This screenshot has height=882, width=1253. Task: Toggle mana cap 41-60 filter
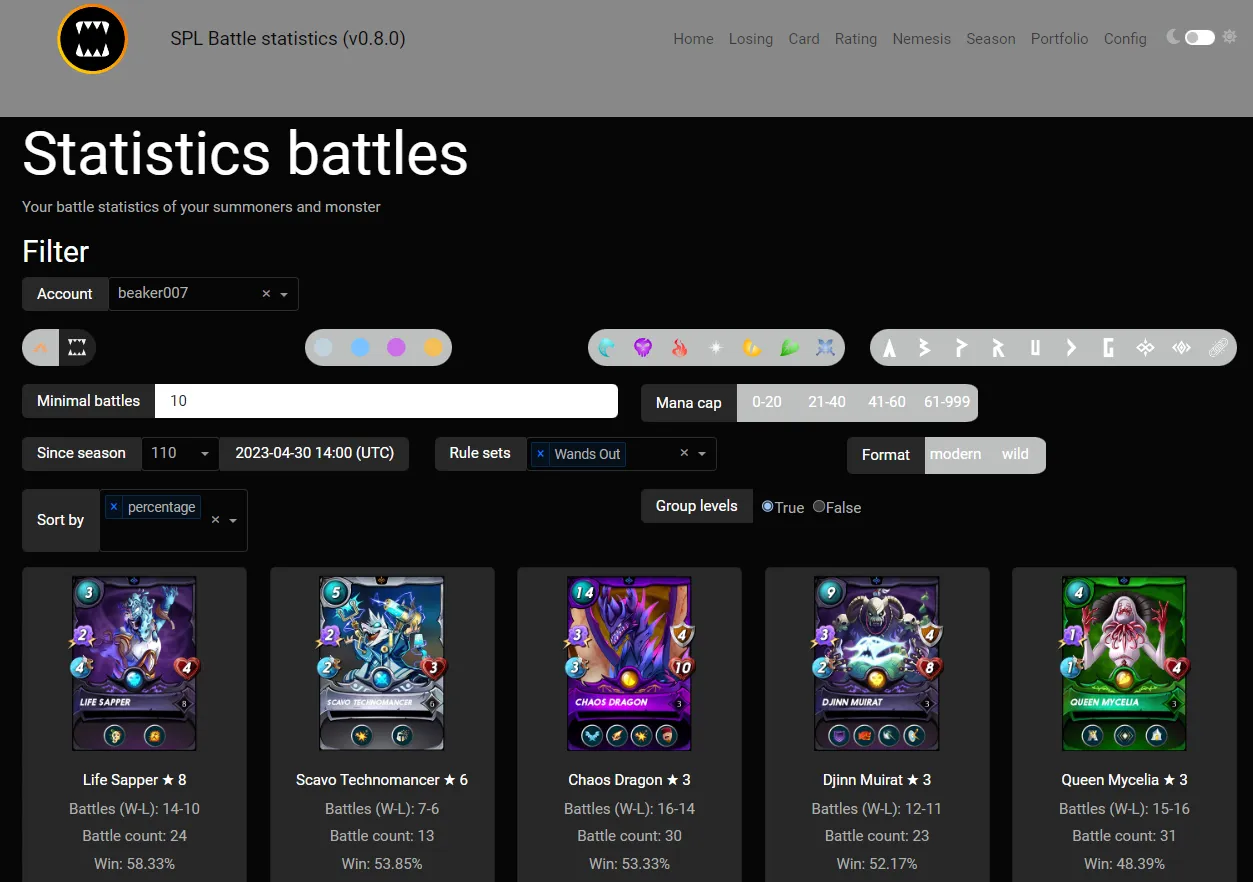tap(887, 401)
